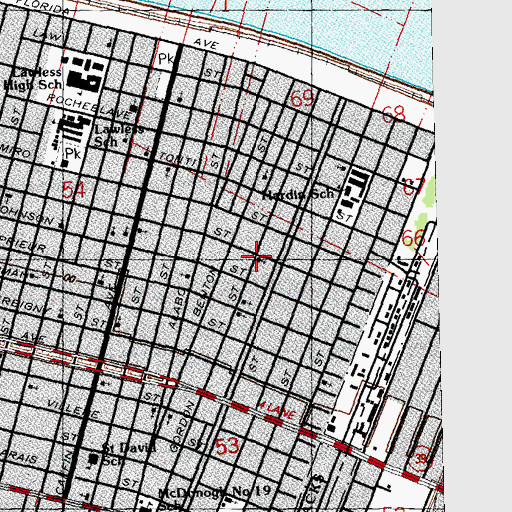Select the 'St David Sch' label
512x512 pixels.
[x=129, y=454]
